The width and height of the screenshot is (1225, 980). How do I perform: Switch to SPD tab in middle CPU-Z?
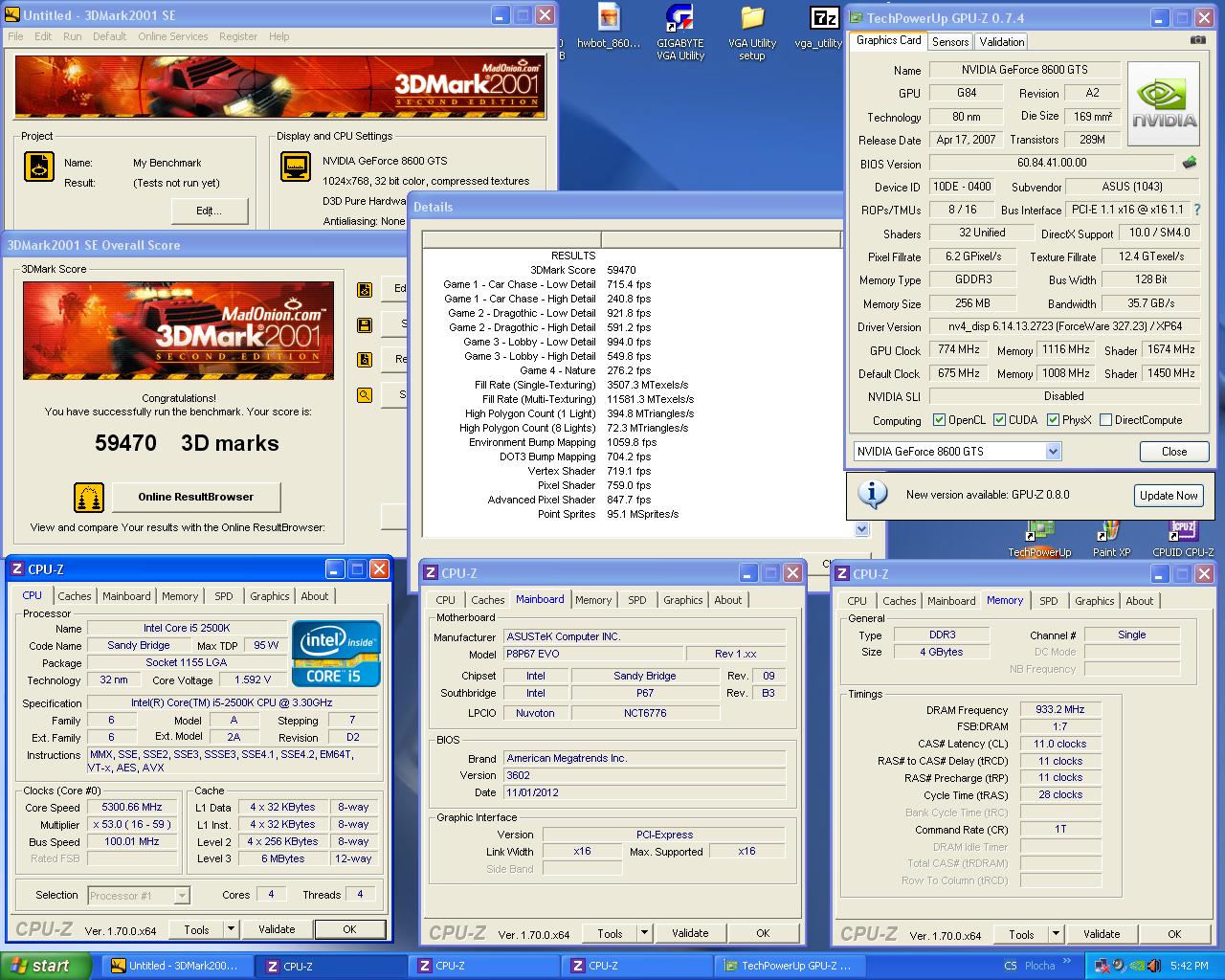(x=637, y=600)
